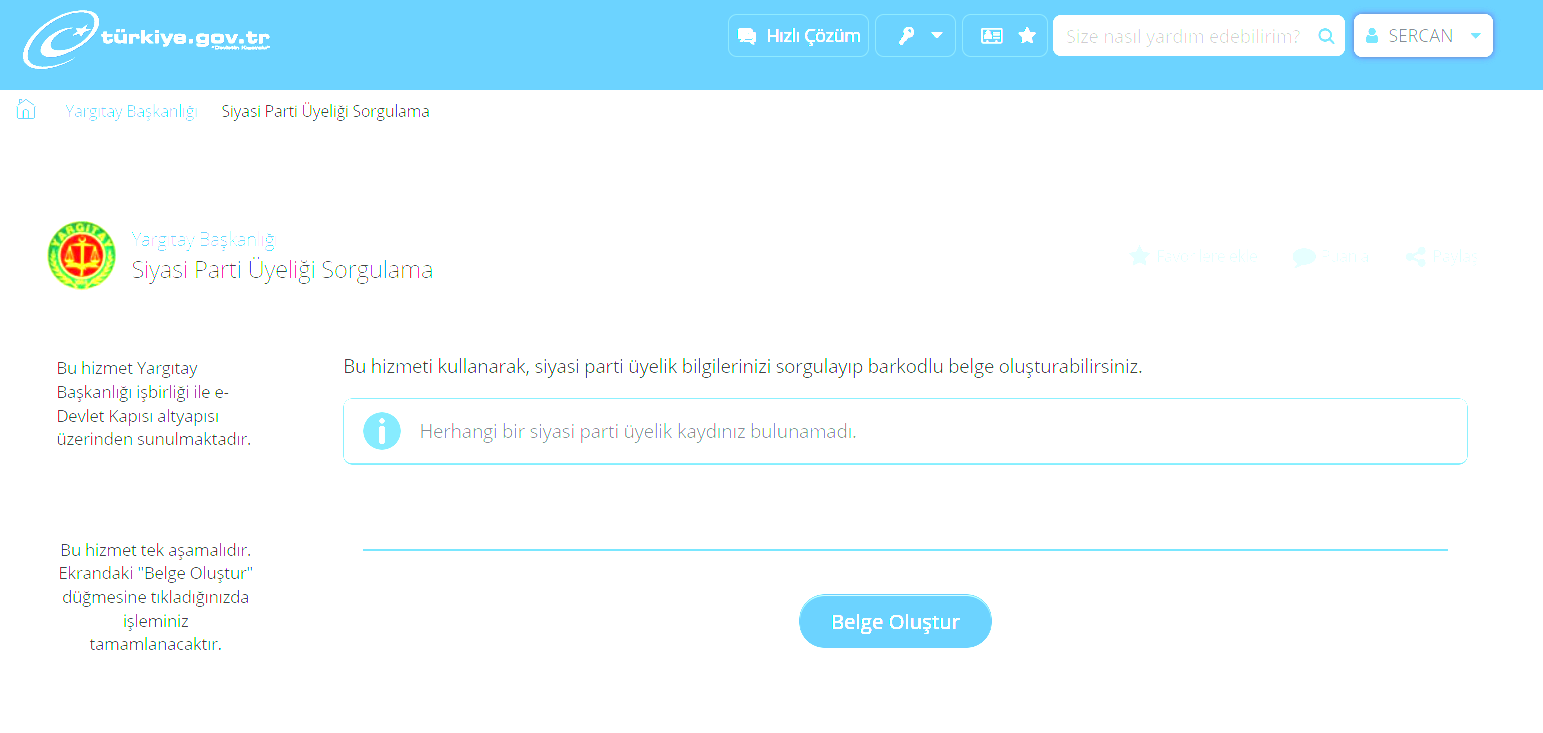Click Paylaş share link
Image resolution: width=1543 pixels, height=733 pixels.
point(1441,256)
